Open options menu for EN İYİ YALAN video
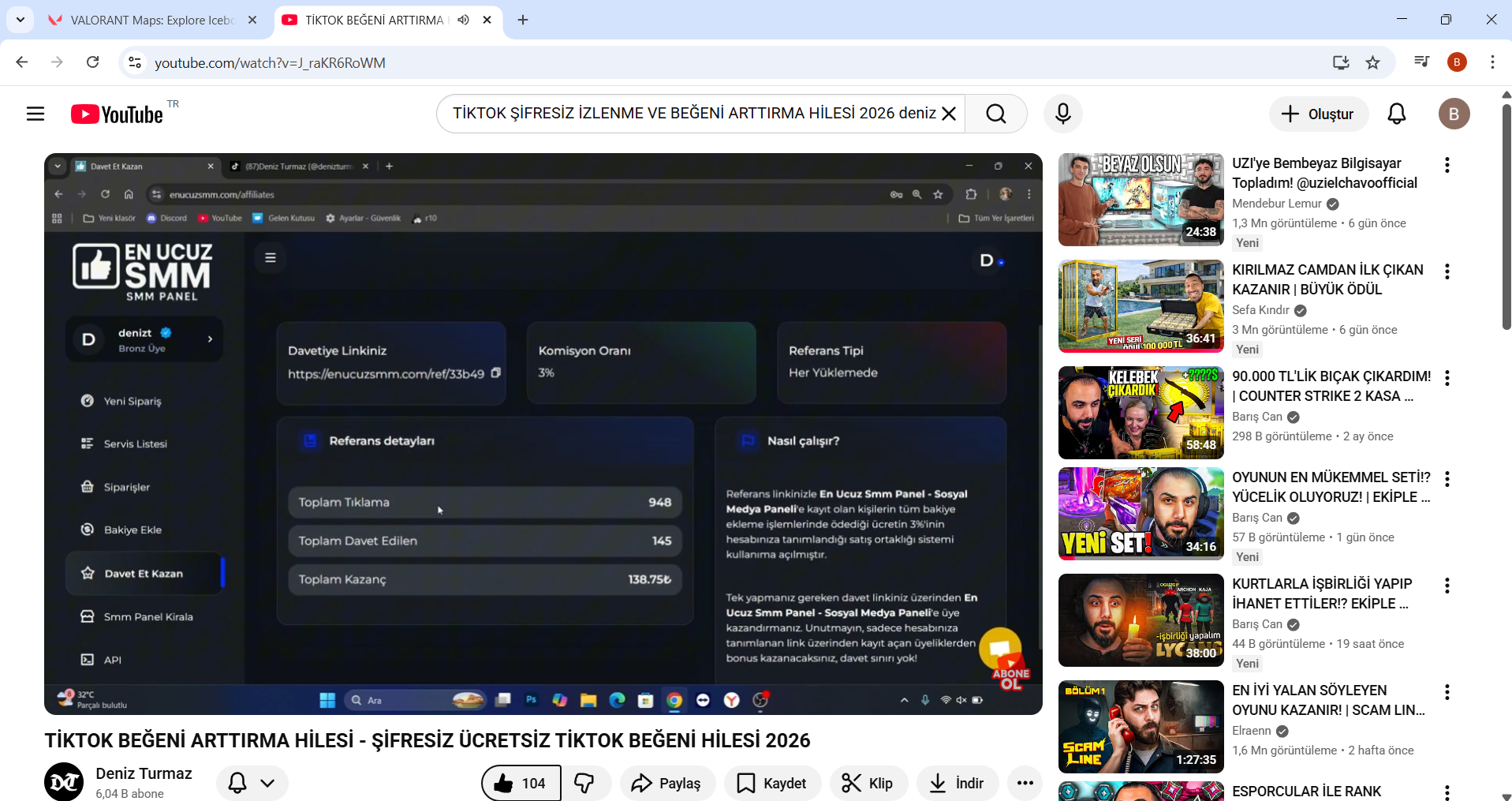 click(1447, 692)
